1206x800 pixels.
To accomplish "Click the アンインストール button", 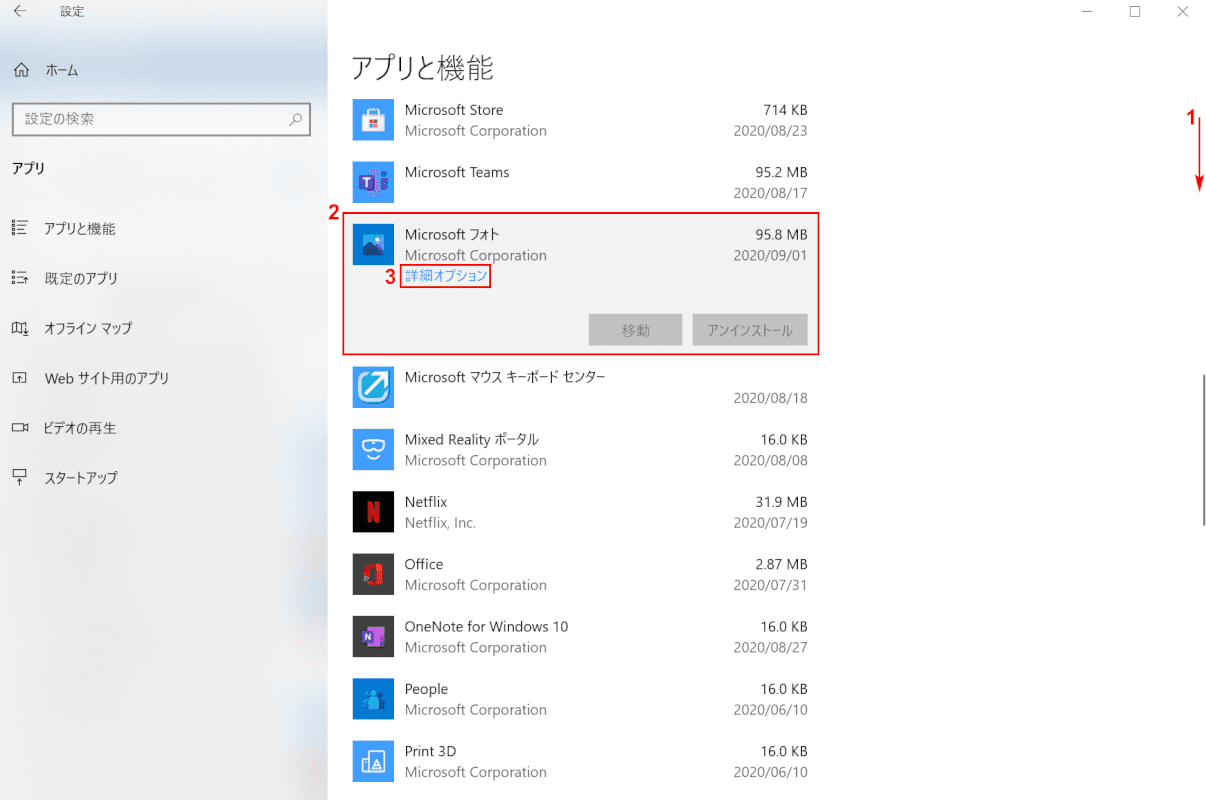I will pyautogui.click(x=750, y=330).
